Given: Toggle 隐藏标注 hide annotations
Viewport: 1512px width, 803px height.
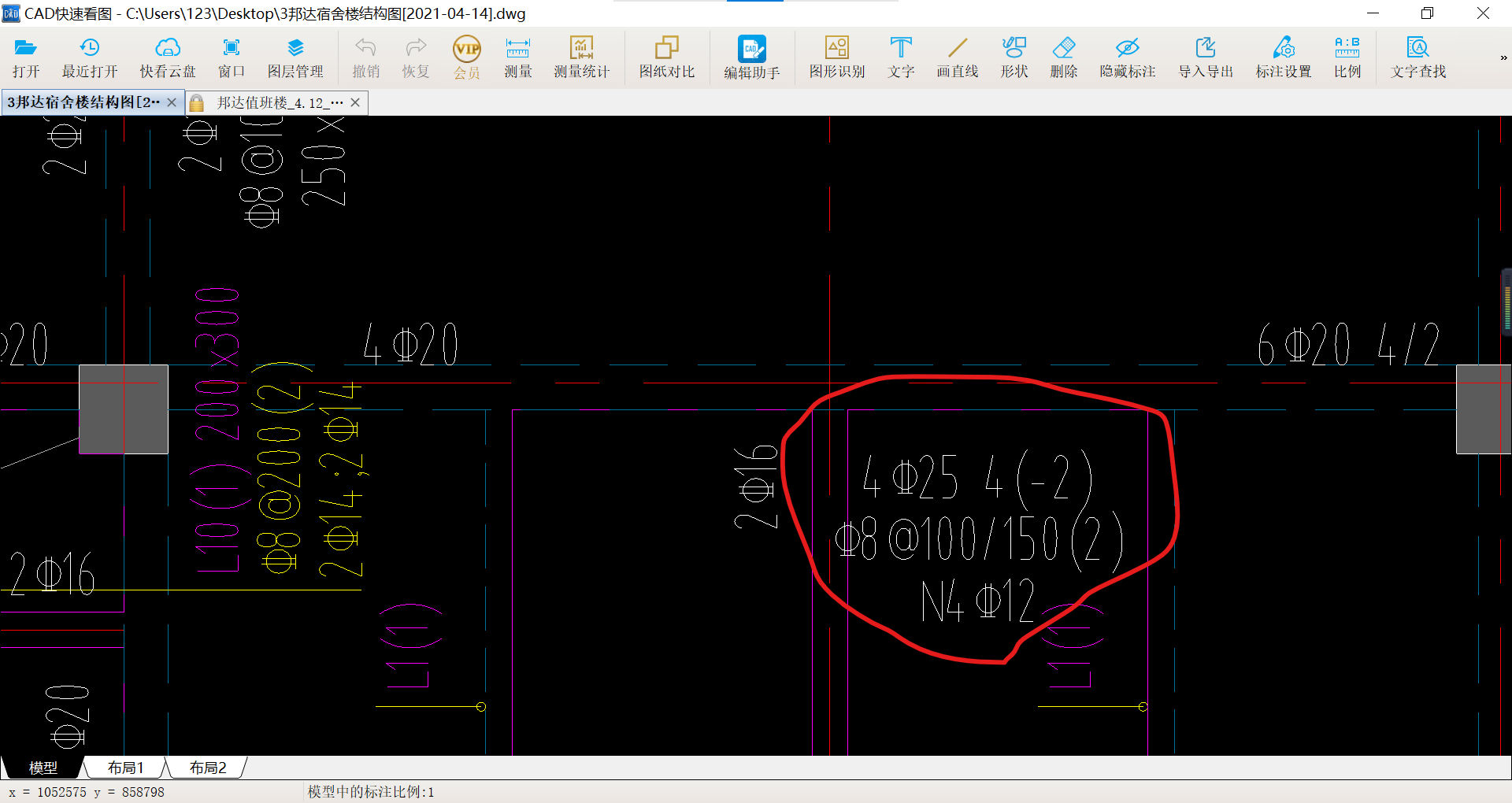Looking at the screenshot, I should tap(1128, 57).
